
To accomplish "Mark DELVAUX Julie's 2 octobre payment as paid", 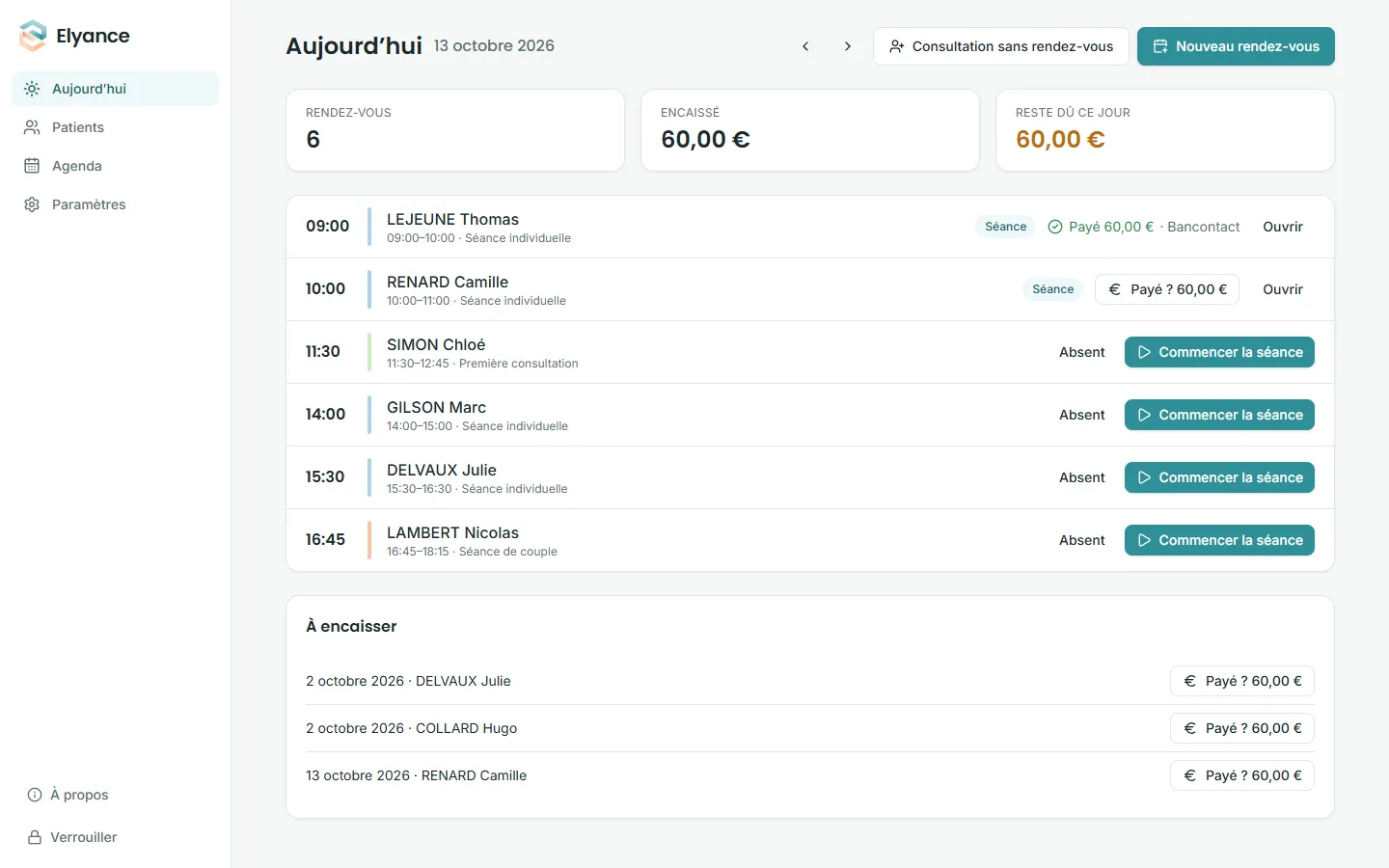I will point(1242,681).
